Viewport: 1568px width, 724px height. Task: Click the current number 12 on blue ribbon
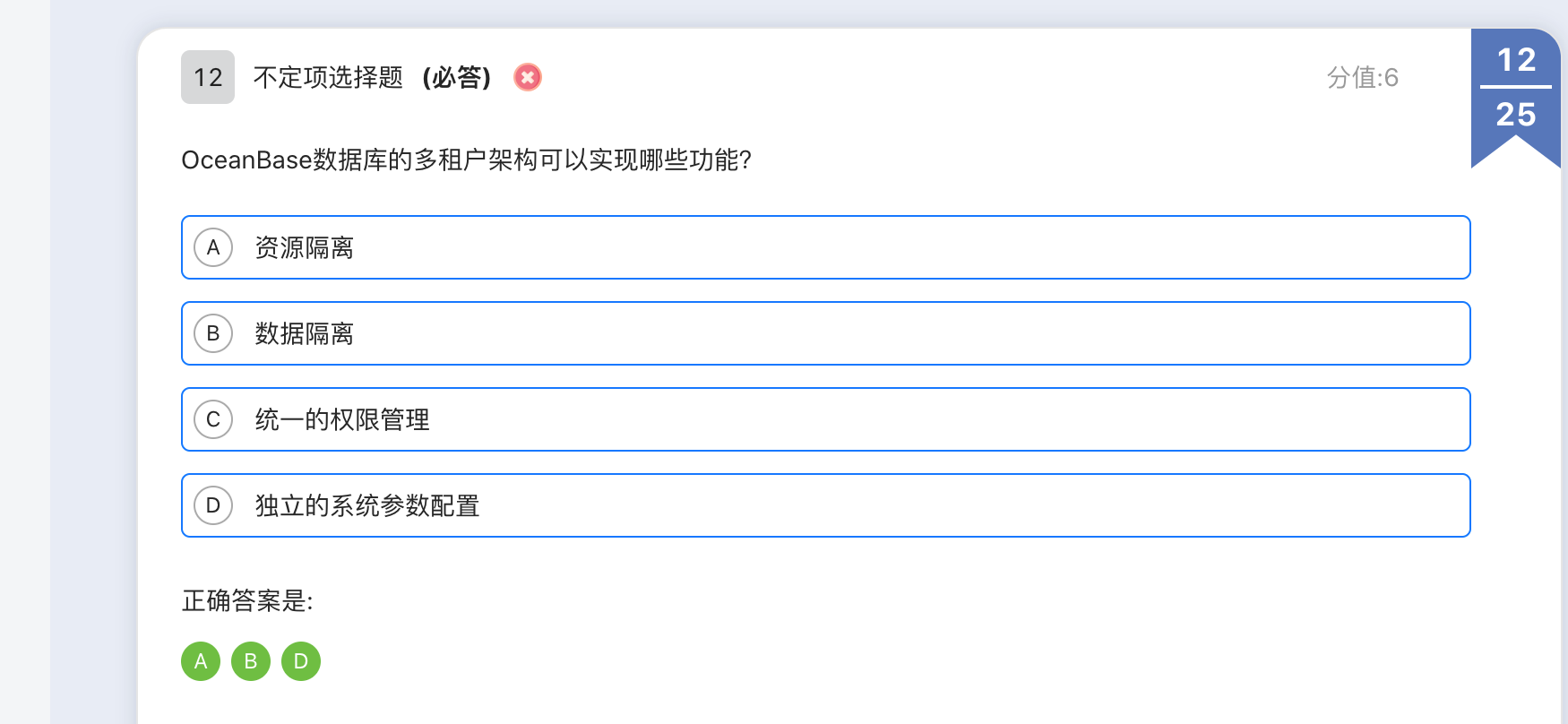(x=1516, y=60)
